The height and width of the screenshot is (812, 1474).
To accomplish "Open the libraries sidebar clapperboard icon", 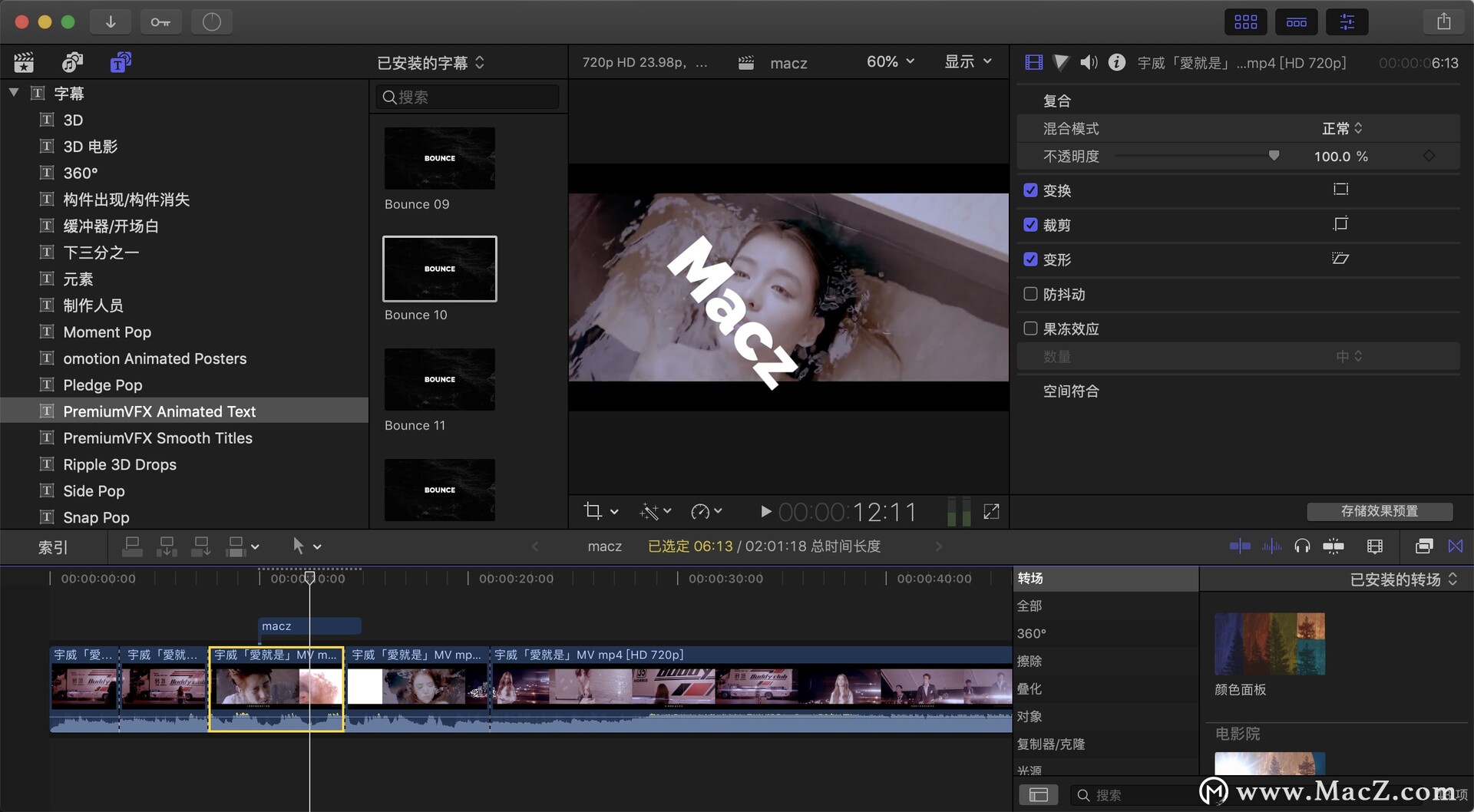I will [x=24, y=62].
